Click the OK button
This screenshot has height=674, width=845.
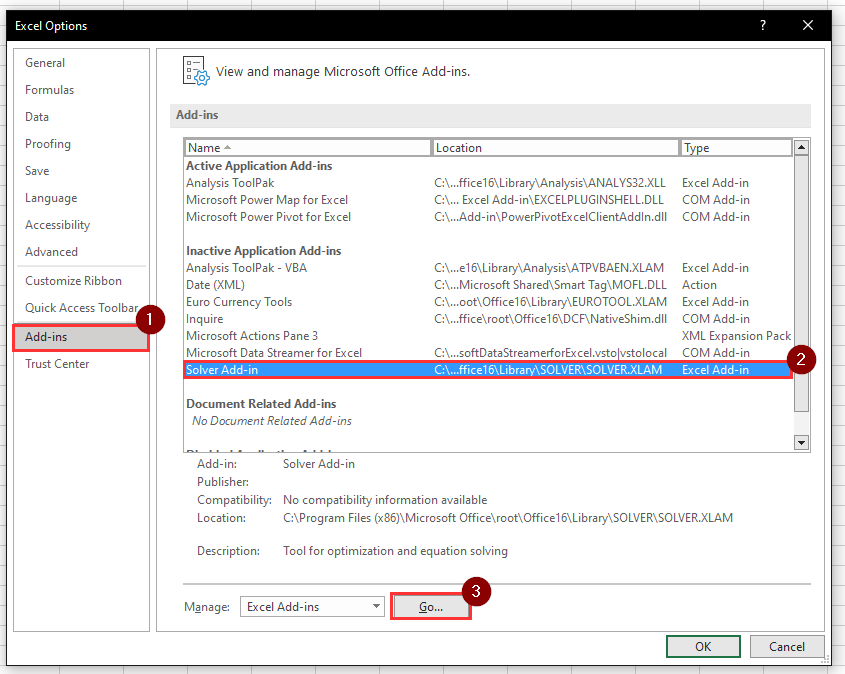click(703, 647)
